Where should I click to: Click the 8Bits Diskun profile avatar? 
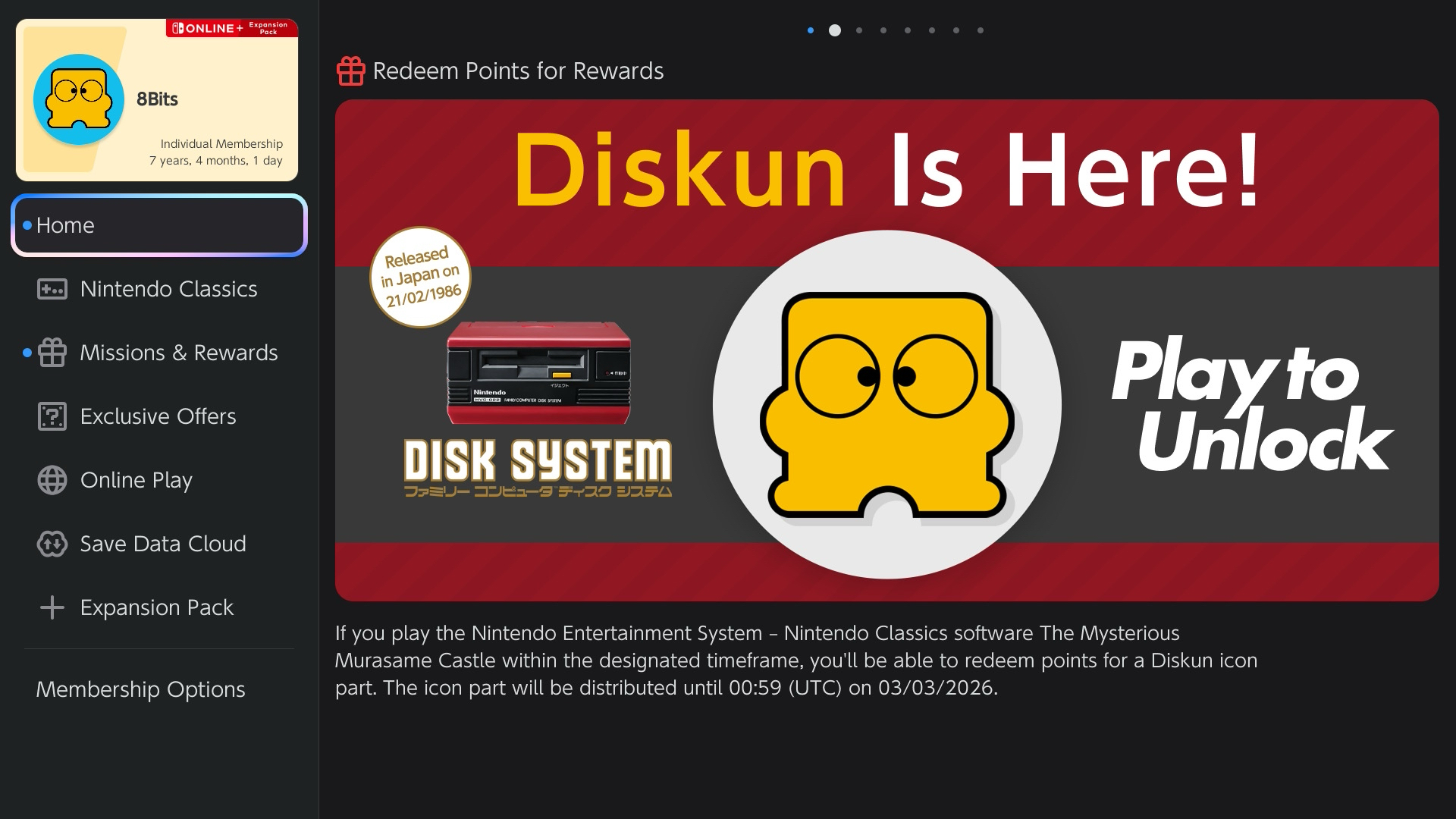(x=79, y=99)
